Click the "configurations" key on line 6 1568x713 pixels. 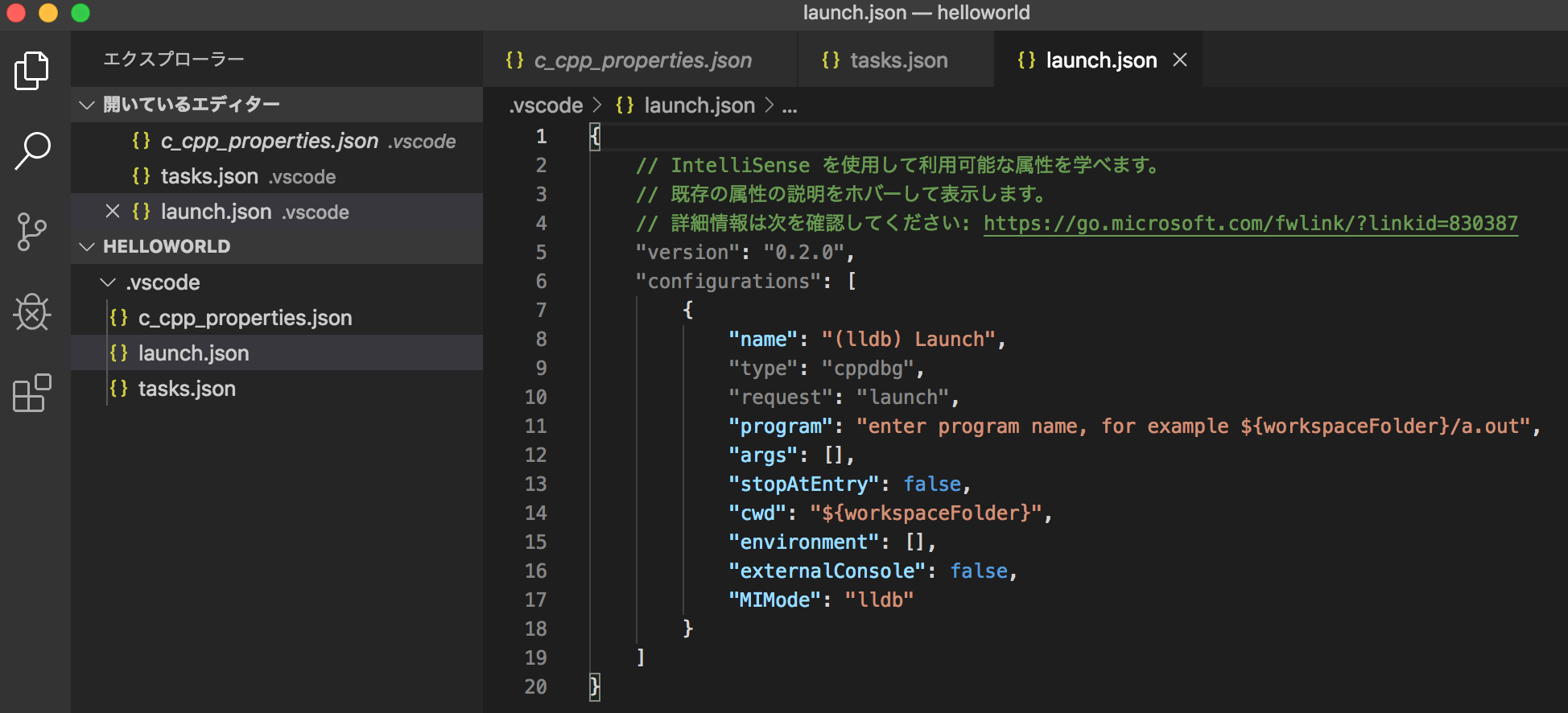point(728,281)
